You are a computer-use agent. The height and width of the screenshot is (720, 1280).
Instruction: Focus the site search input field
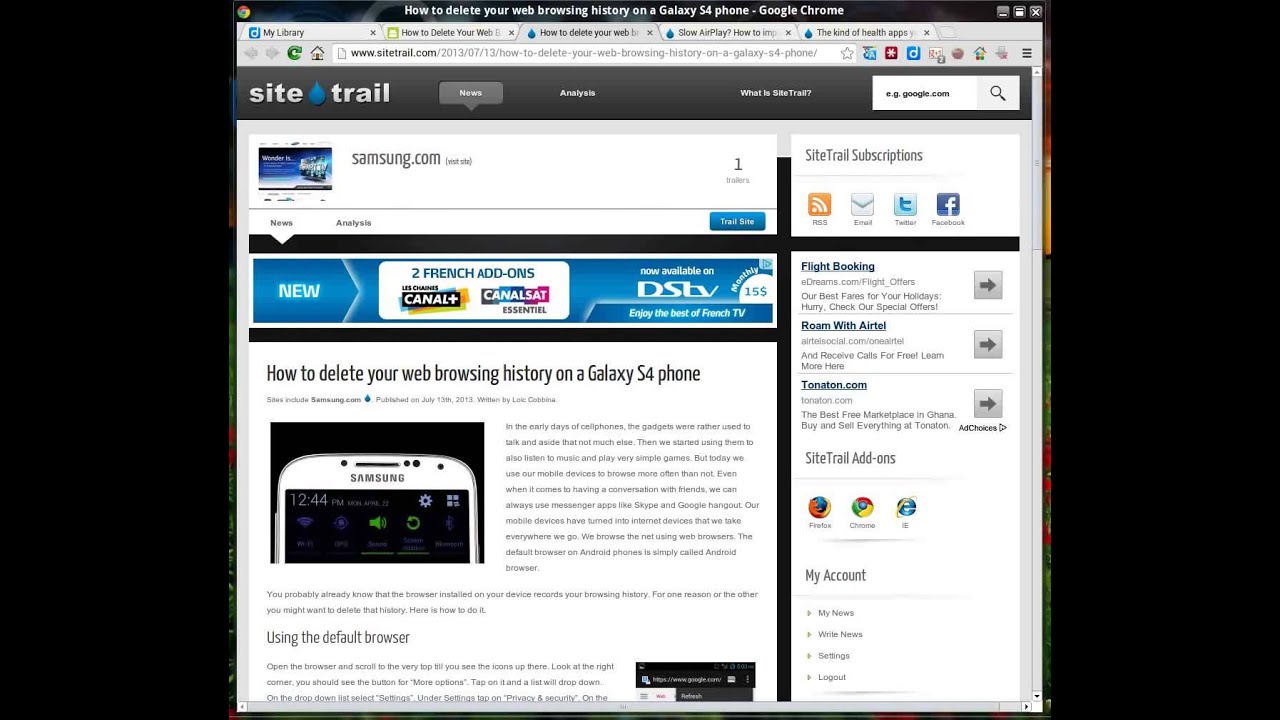pos(925,93)
